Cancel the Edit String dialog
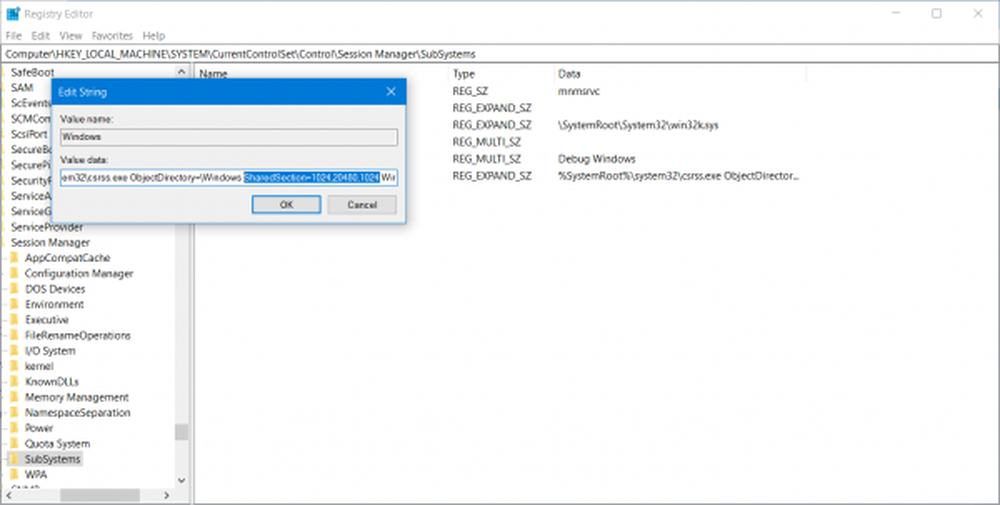1000x505 pixels. tap(361, 204)
